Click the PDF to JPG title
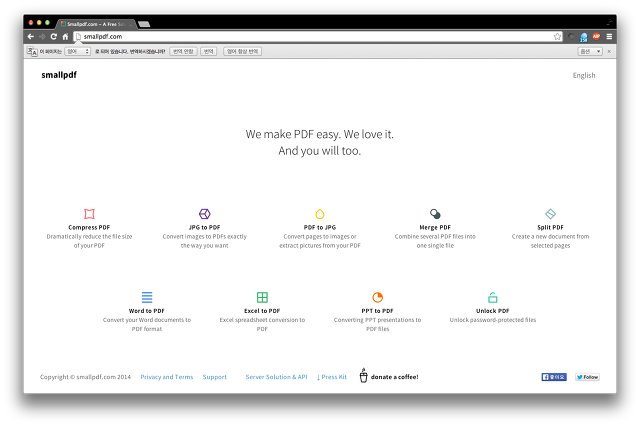640x426 pixels. (320, 227)
